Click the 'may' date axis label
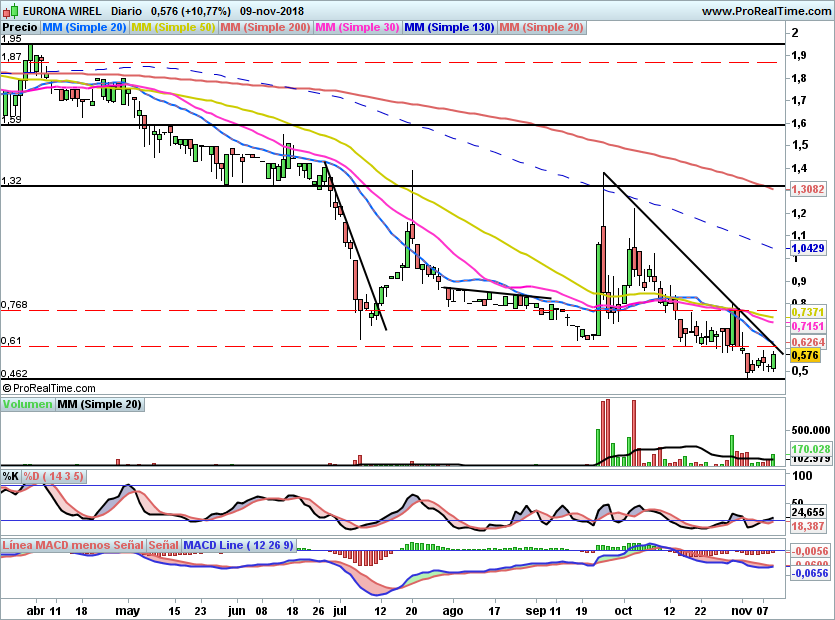 click(127, 611)
